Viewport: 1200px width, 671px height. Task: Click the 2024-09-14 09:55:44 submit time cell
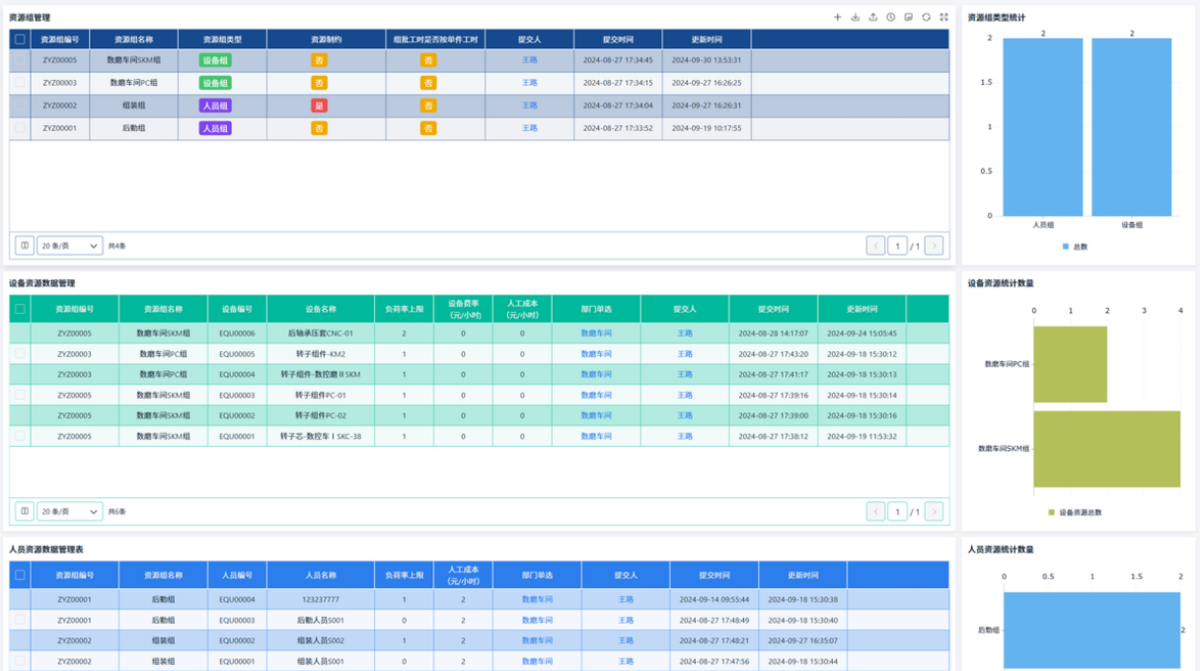714,599
